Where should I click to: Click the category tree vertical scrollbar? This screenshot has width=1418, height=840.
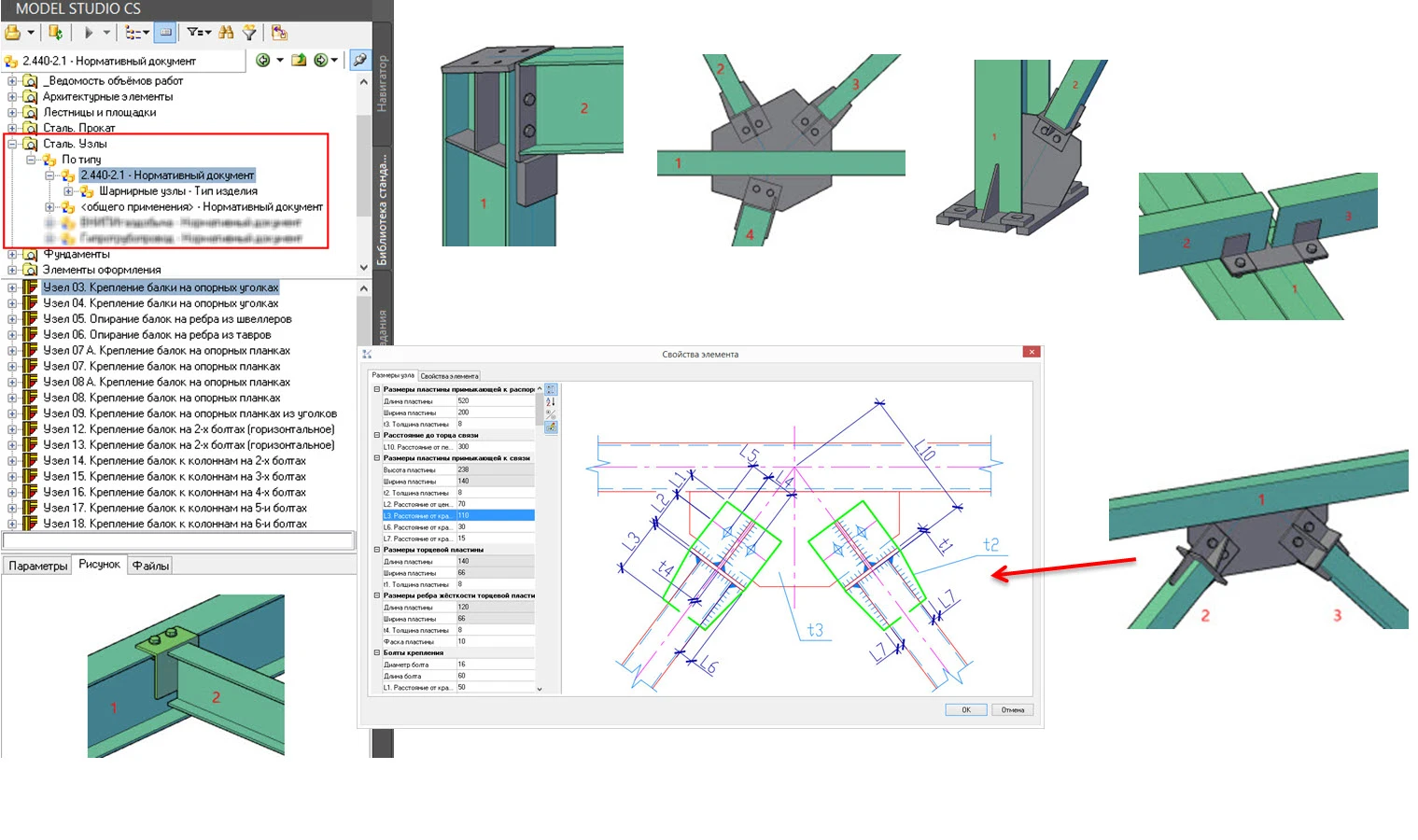tap(364, 168)
